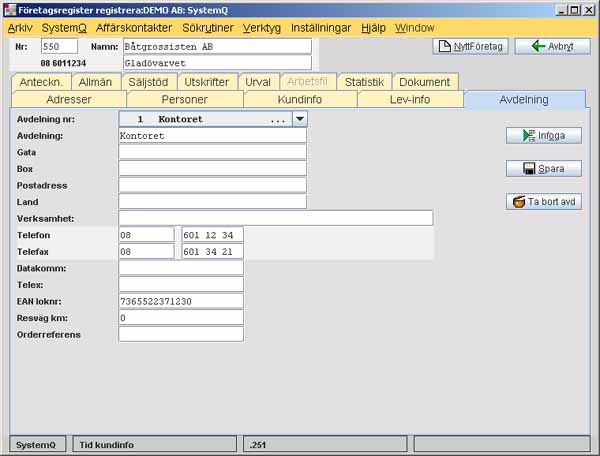Switch to the Anteckn. tab
Image resolution: width=600 pixels, height=456 pixels.
41,82
